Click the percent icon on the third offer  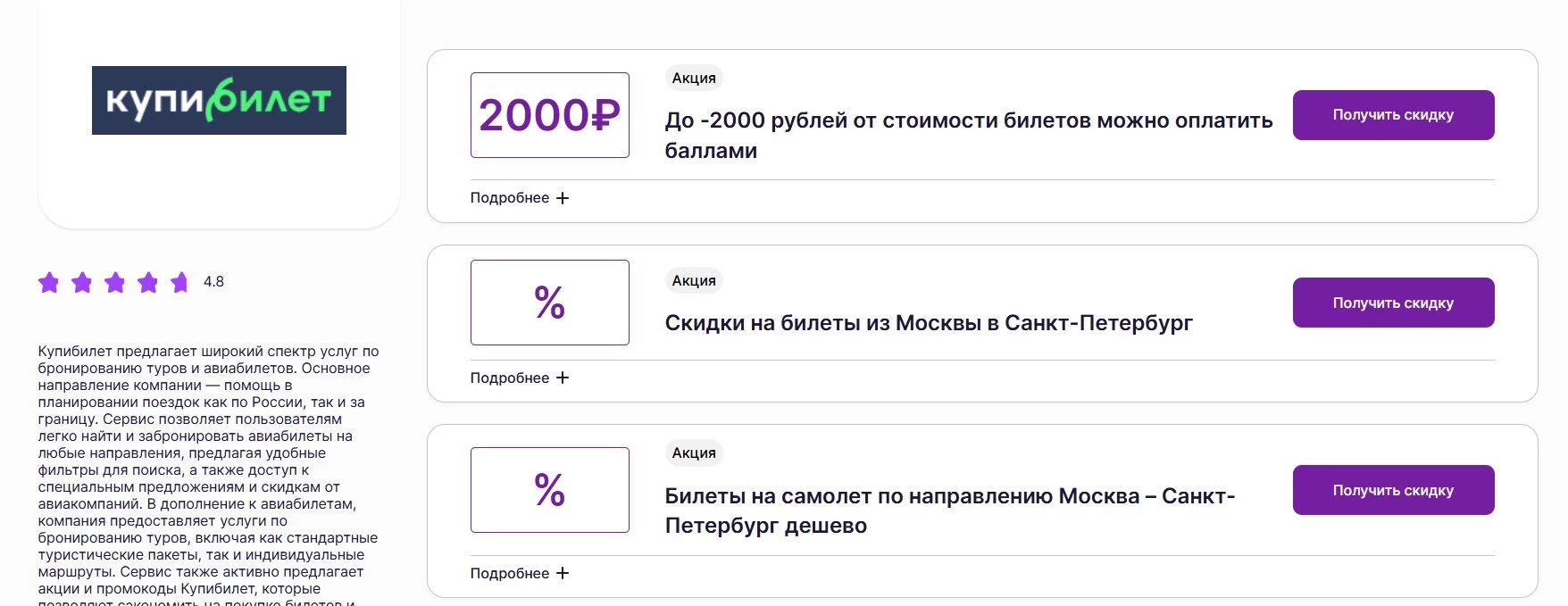tap(549, 490)
